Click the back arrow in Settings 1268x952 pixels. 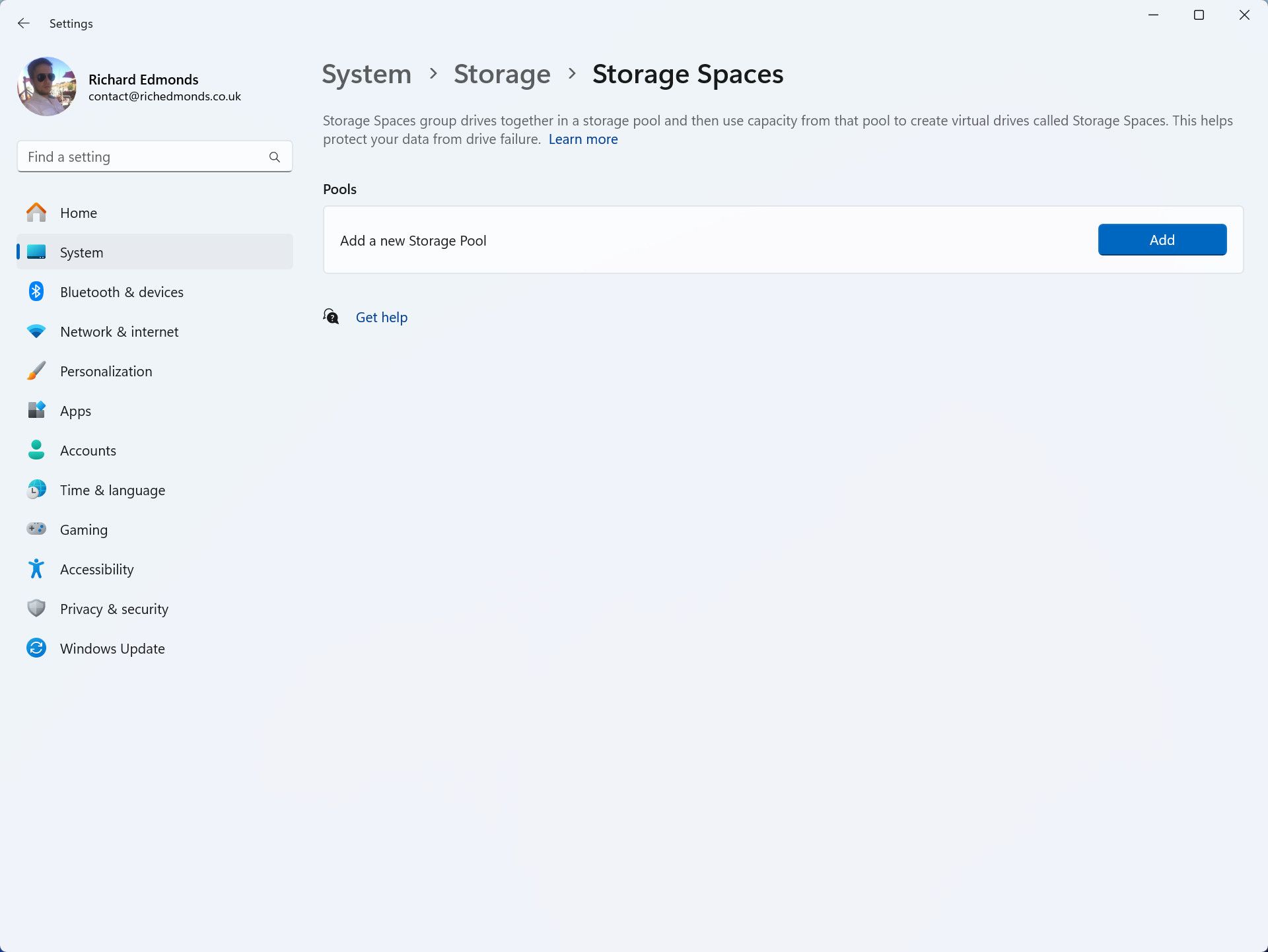tap(24, 23)
